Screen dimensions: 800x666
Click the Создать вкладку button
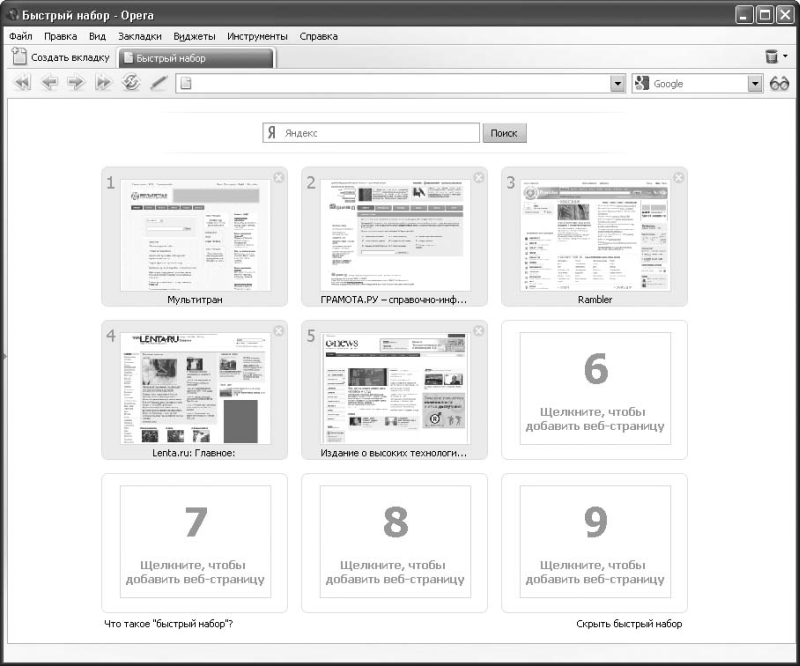(61, 58)
